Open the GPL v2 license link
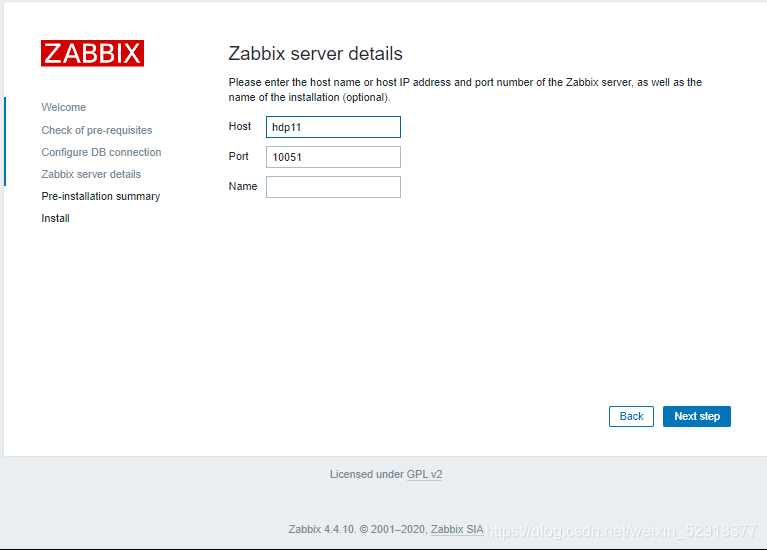The height and width of the screenshot is (550, 767). pos(424,474)
